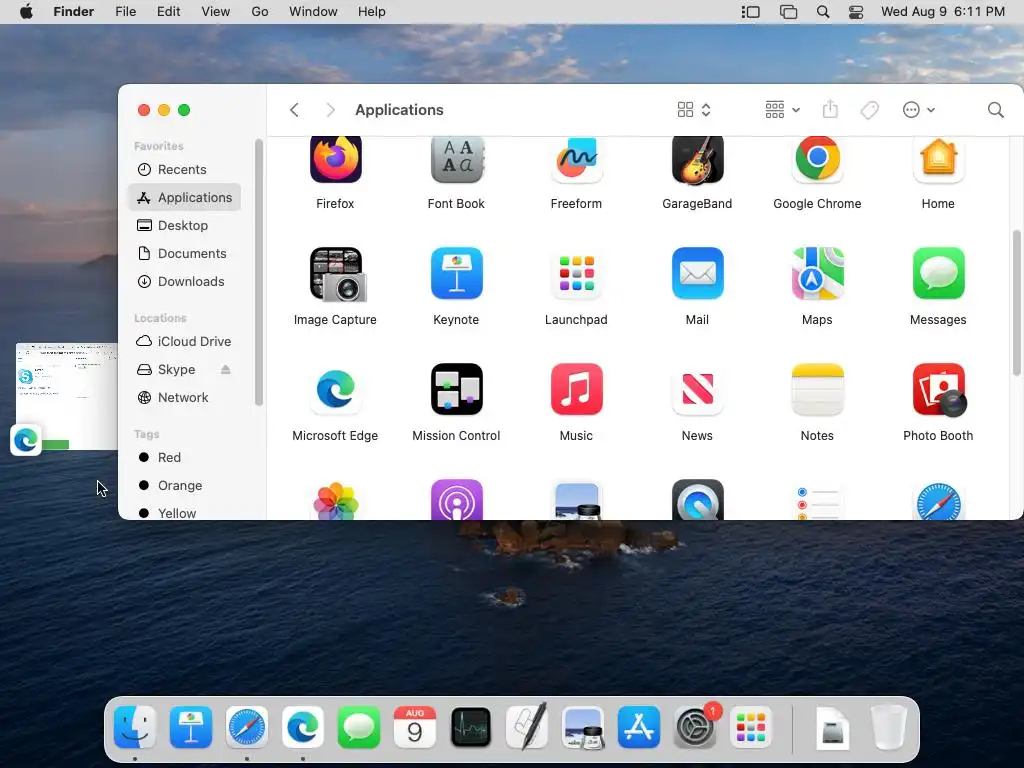Select the Image Capture app icon
The height and width of the screenshot is (768, 1024).
[338, 274]
